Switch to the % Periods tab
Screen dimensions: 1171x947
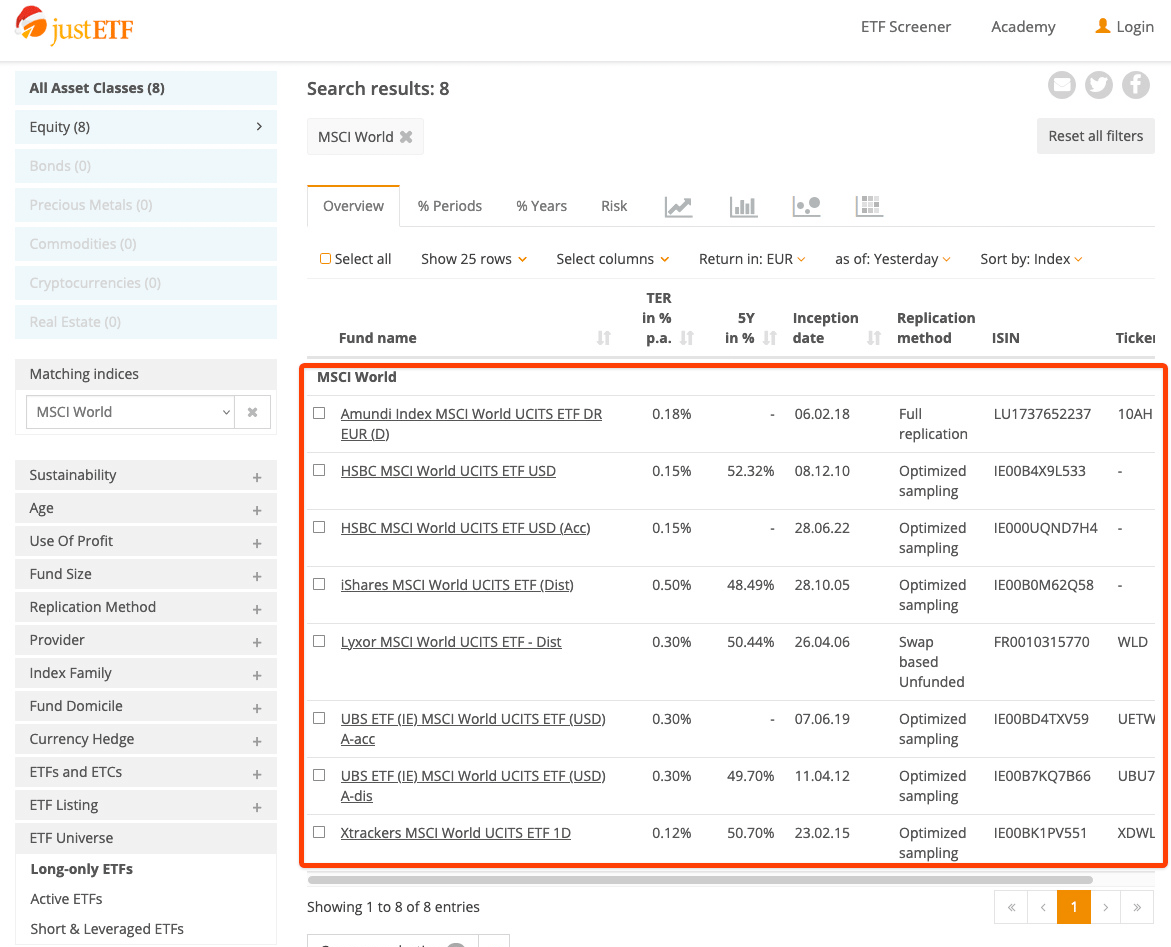[449, 206]
